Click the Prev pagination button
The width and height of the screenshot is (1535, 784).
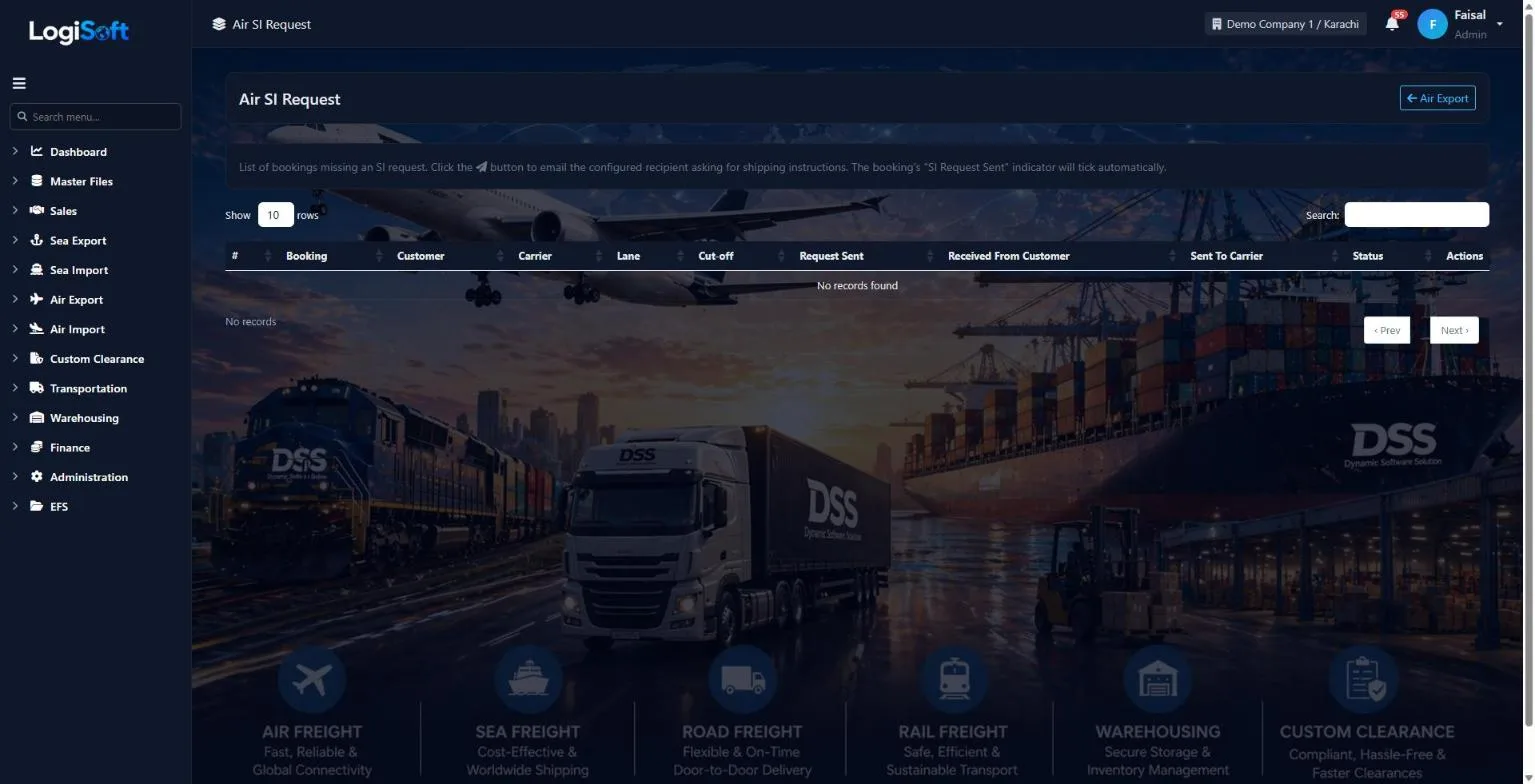[1386, 330]
